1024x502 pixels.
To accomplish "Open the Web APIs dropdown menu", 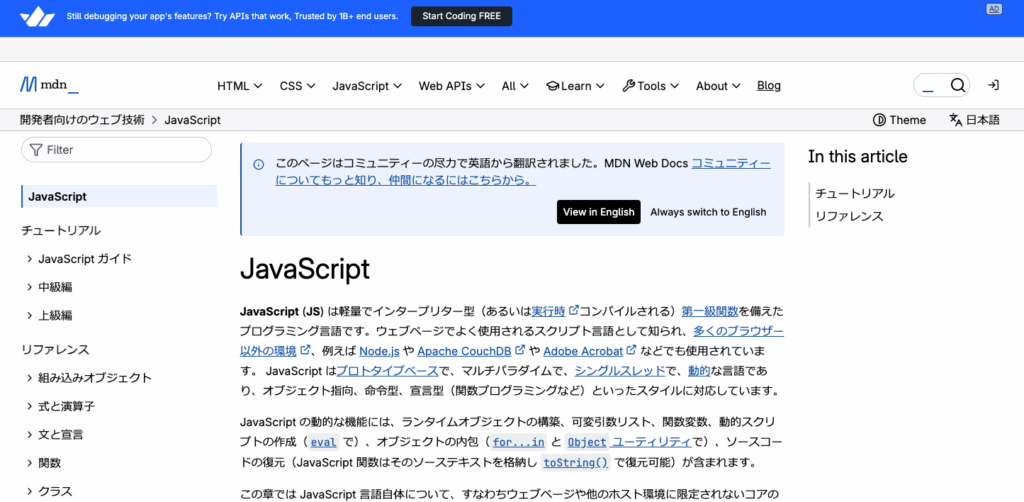I will coord(451,86).
